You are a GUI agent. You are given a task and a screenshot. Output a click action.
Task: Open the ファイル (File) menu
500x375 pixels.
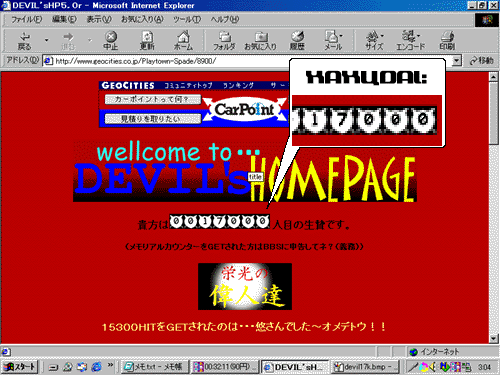tap(27, 19)
